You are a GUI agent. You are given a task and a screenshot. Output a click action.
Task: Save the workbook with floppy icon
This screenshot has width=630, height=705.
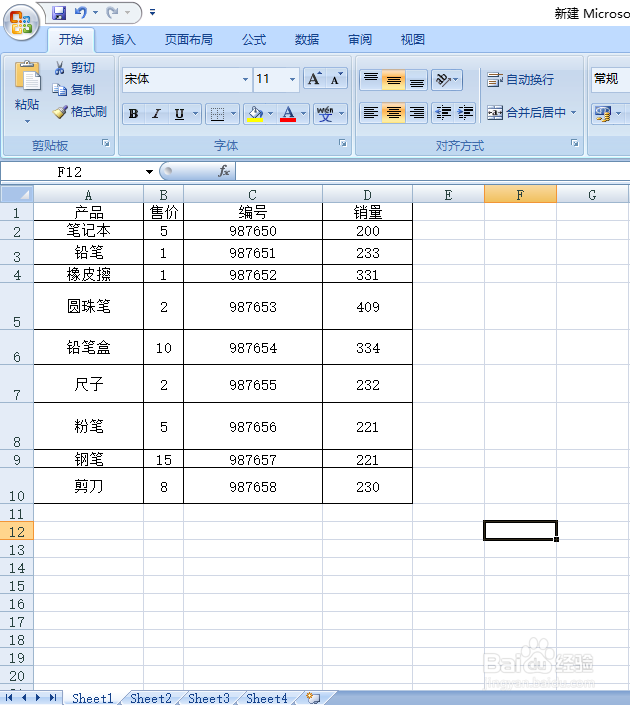(58, 13)
